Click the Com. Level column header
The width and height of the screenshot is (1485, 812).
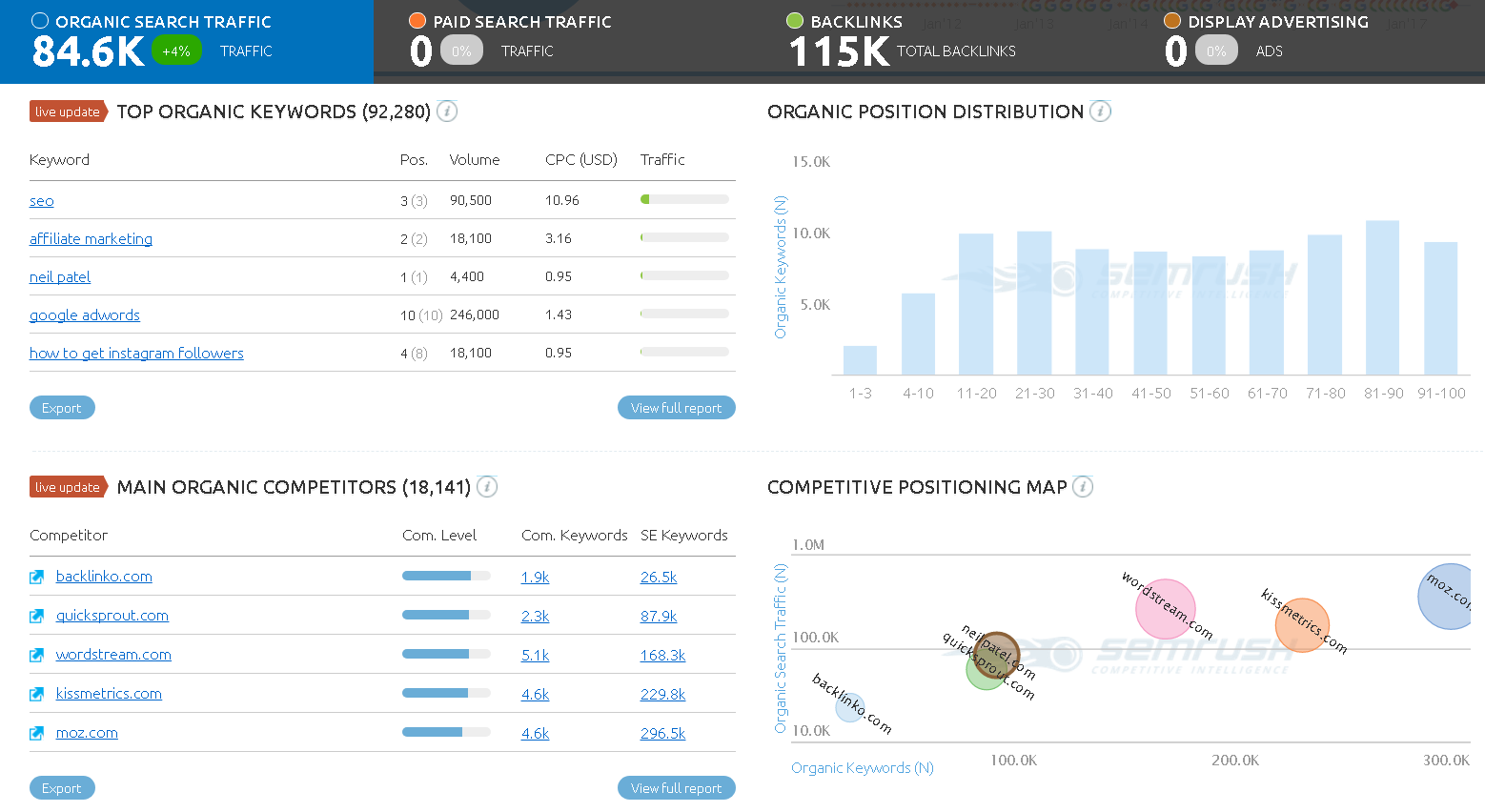(439, 536)
